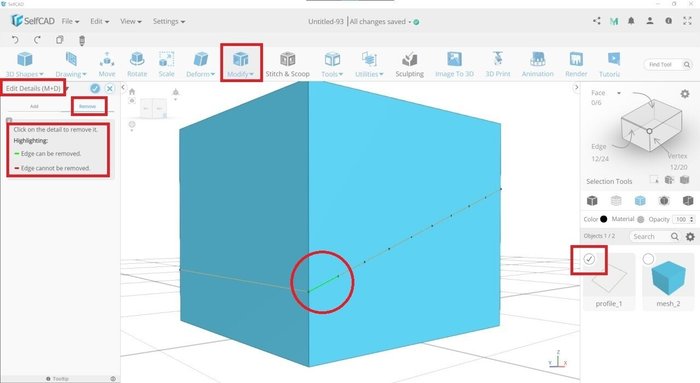This screenshot has height=383, width=700.
Task: Click the black Color swatch
Action: pos(604,219)
